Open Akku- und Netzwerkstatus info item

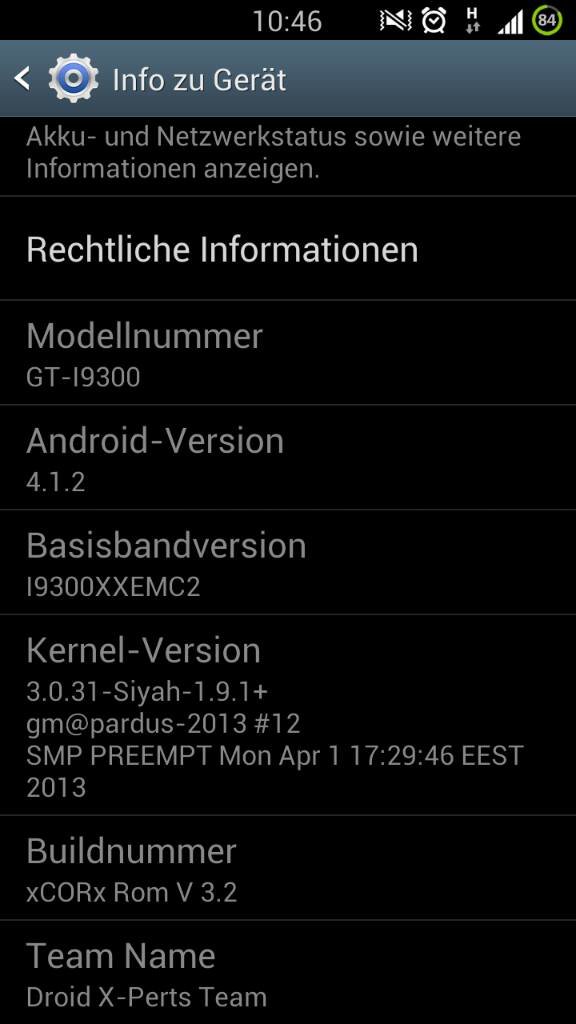pos(288,157)
